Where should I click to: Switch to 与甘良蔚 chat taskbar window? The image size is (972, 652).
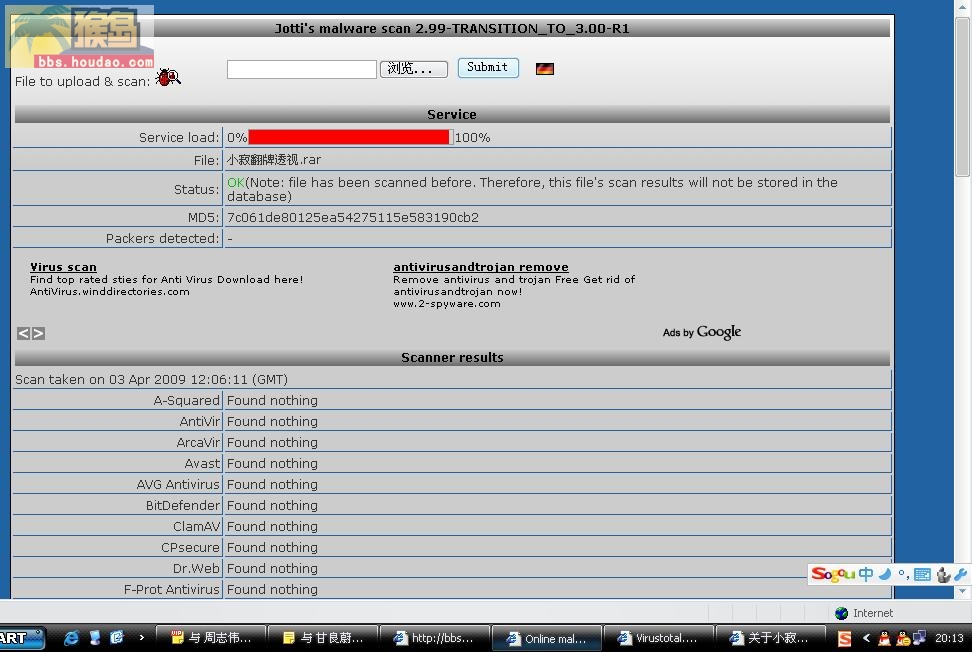[x=322, y=638]
